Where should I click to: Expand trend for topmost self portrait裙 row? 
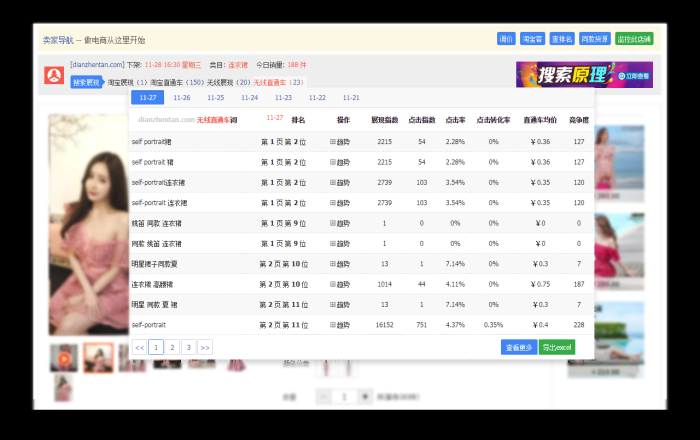pyautogui.click(x=340, y=142)
